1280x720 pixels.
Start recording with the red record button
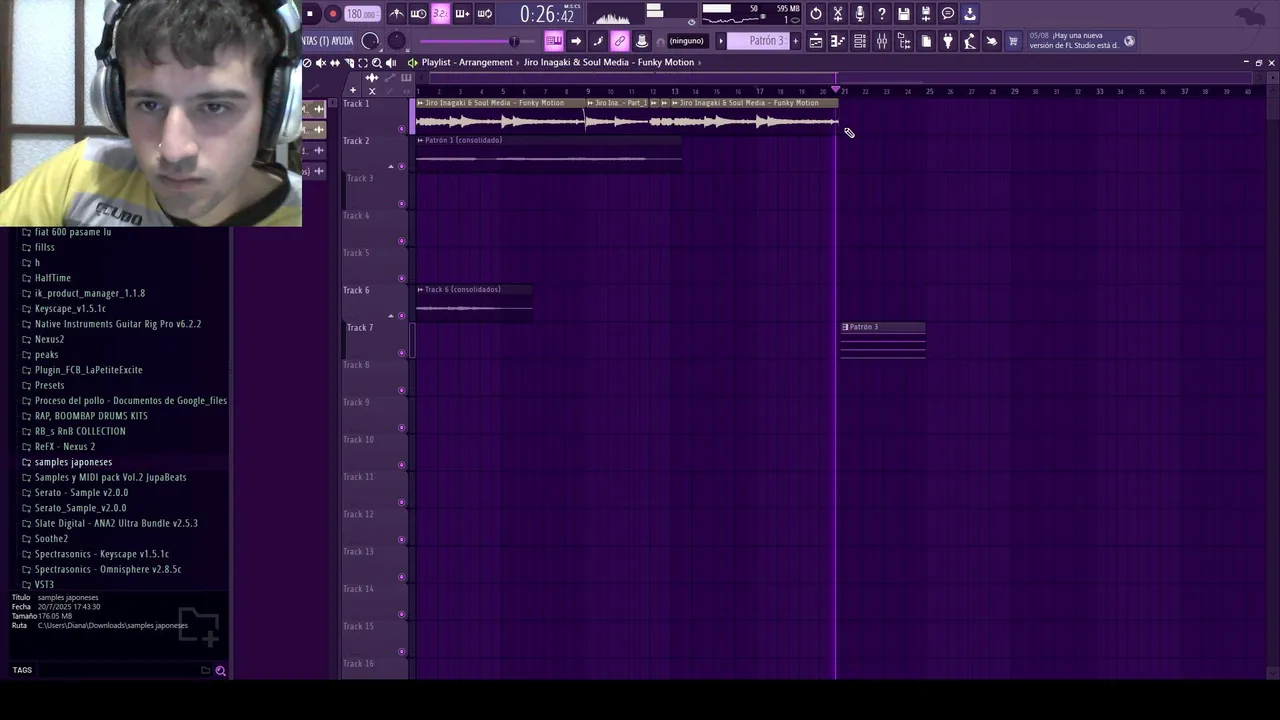coord(333,14)
